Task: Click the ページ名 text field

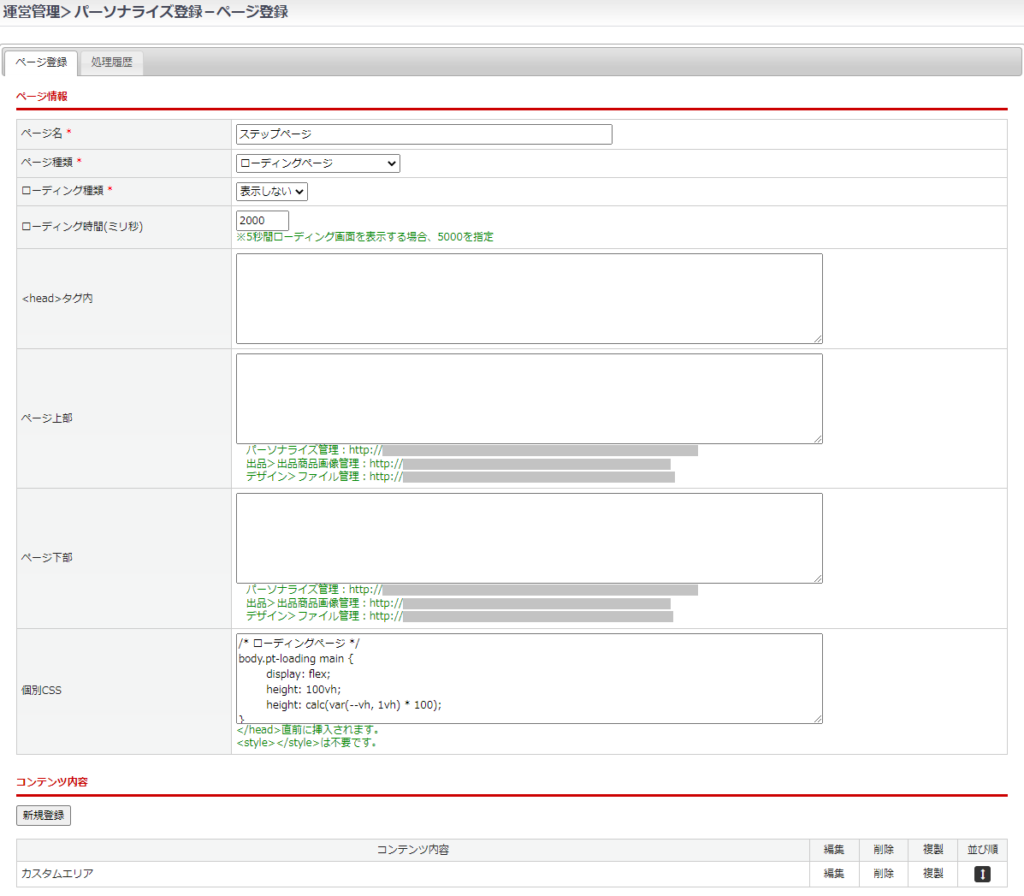Action: click(x=424, y=134)
